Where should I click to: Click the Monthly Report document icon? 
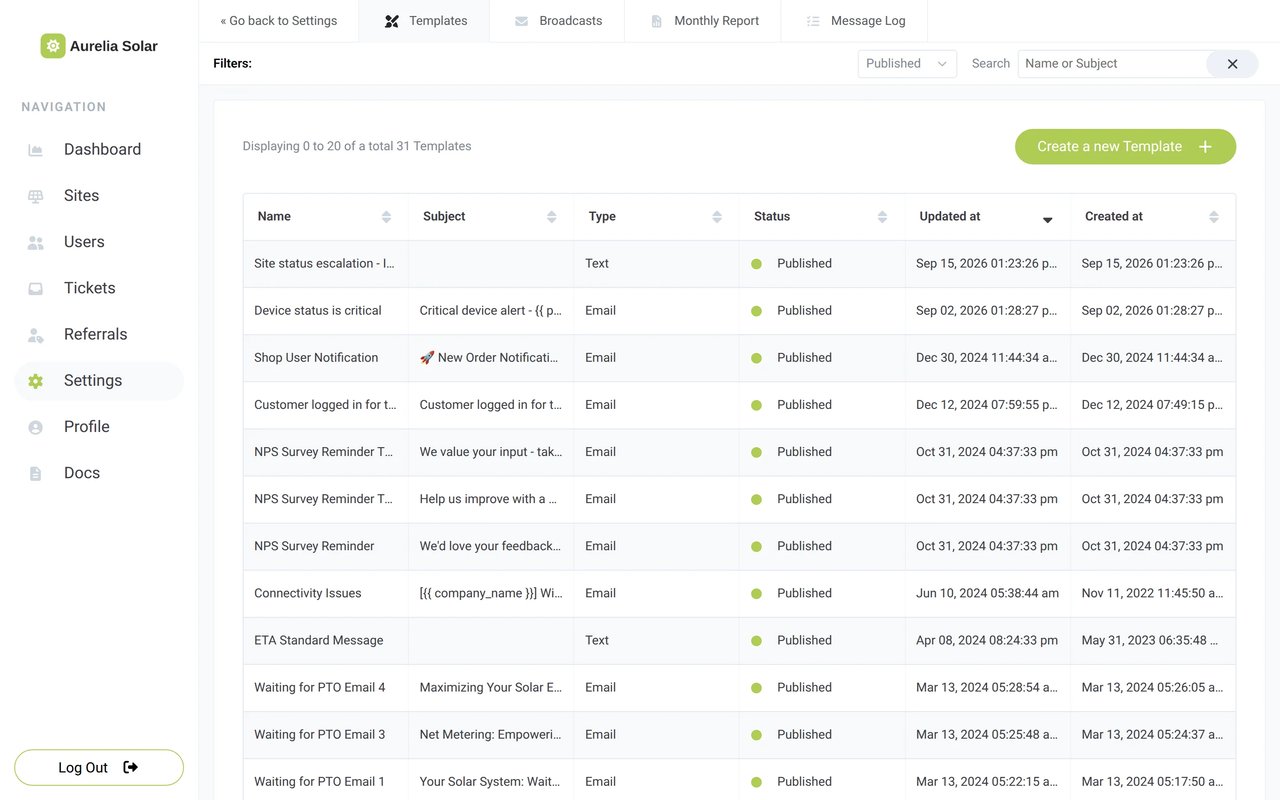pos(656,21)
